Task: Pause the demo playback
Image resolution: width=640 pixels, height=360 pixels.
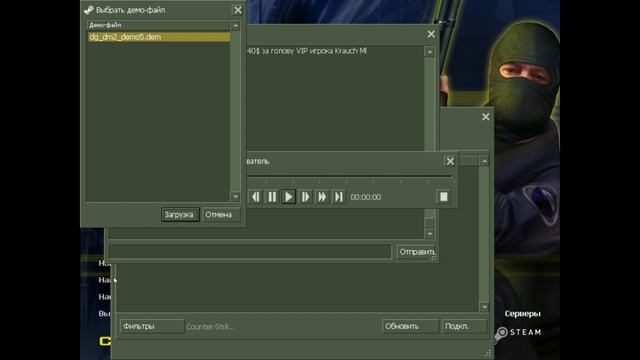Action: 272,197
